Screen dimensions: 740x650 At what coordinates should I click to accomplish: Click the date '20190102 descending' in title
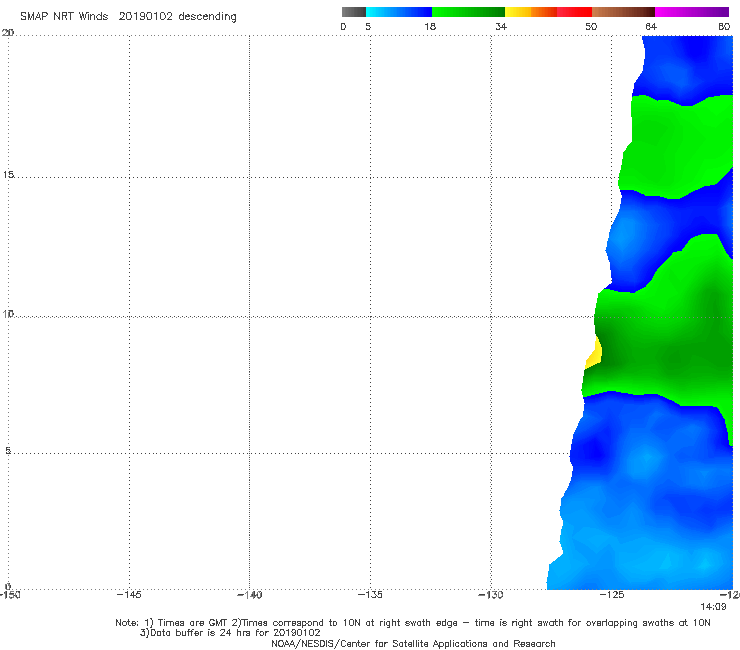pyautogui.click(x=177, y=17)
